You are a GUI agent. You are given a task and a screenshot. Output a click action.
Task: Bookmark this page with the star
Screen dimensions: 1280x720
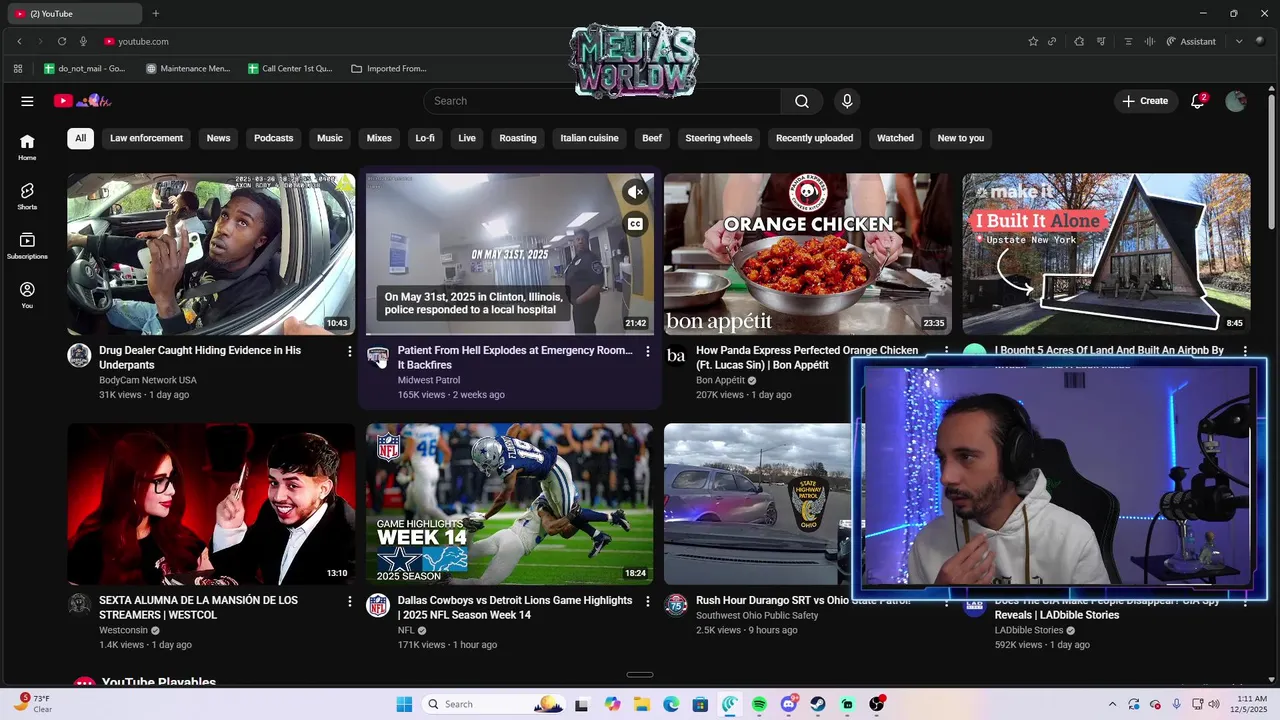click(x=1033, y=41)
